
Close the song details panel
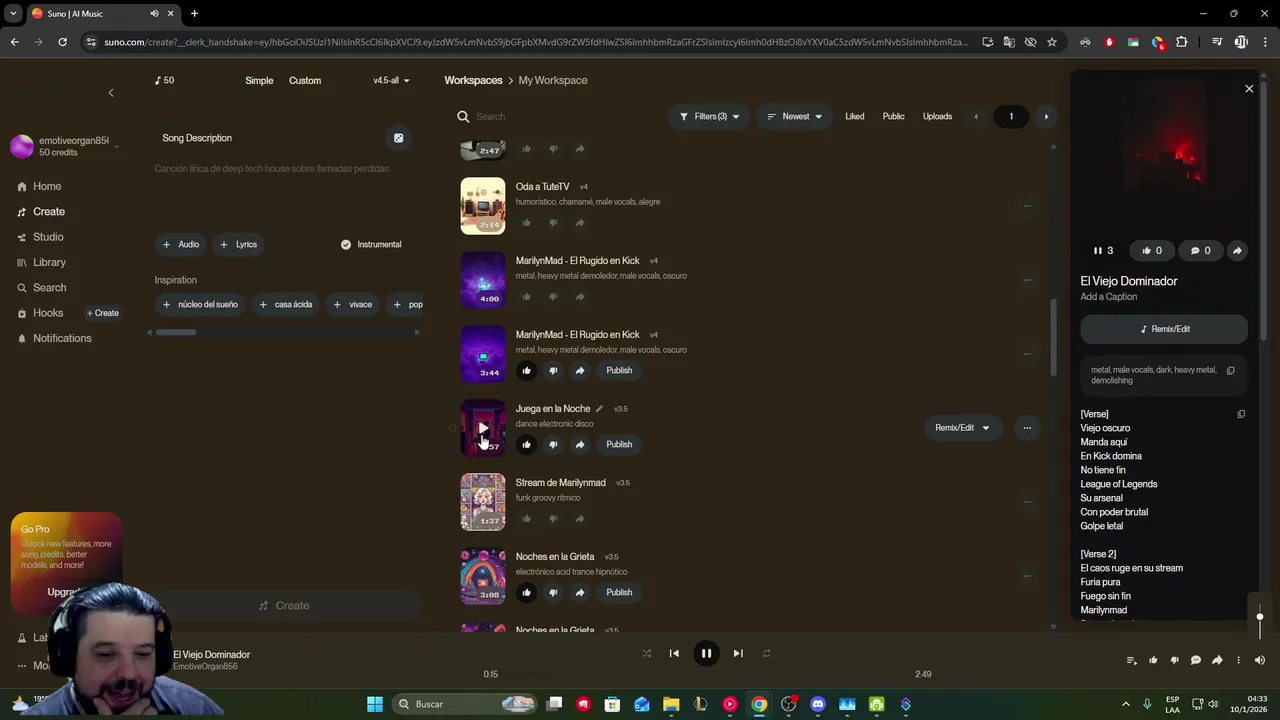click(1249, 89)
